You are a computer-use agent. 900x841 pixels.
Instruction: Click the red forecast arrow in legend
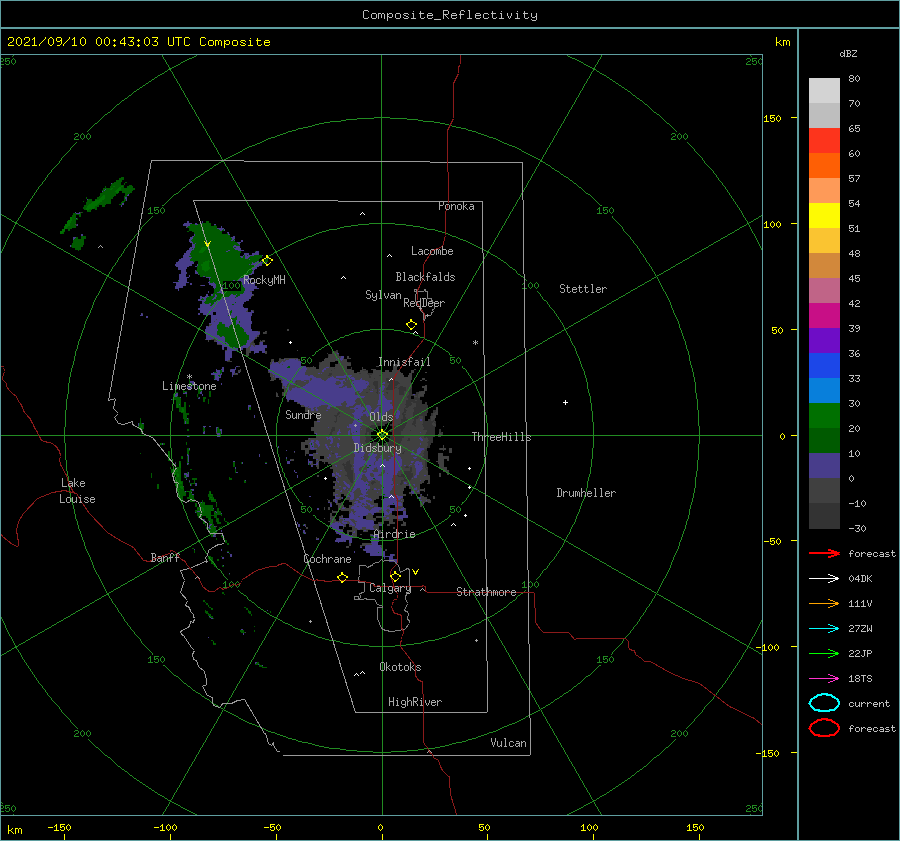point(824,553)
